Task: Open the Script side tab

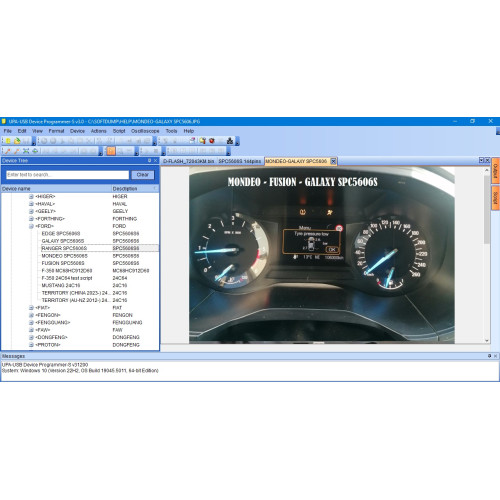Action: (495, 198)
